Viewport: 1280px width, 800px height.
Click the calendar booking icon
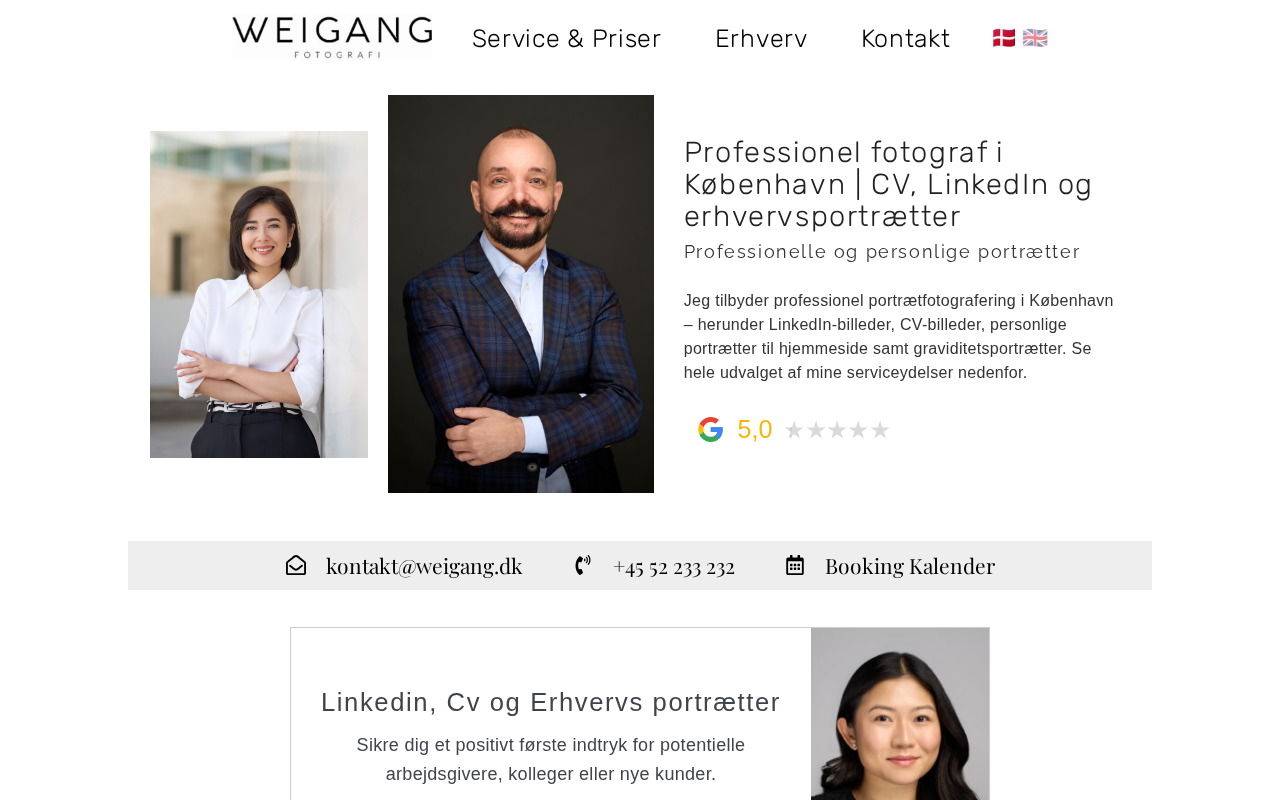pos(795,566)
